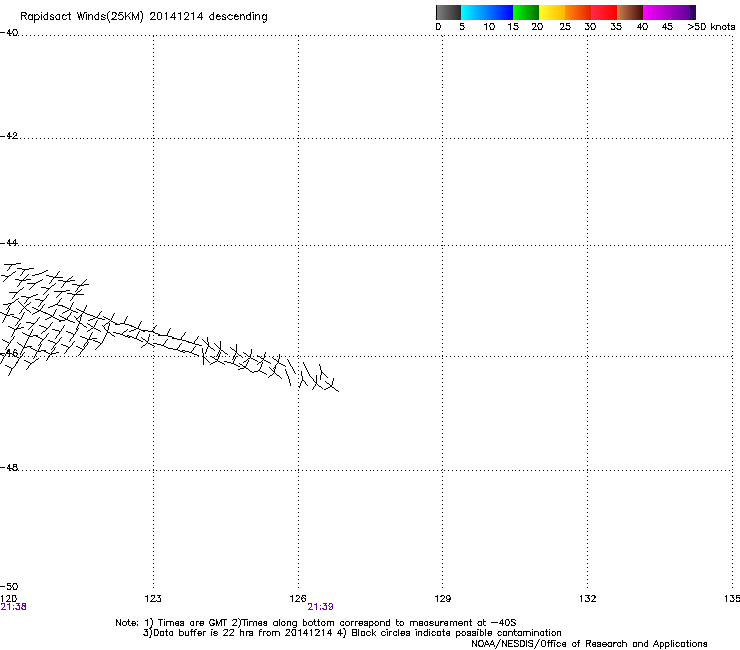Click the green 15-20 knots color band
Screen dimensions: 740x650
click(x=526, y=12)
